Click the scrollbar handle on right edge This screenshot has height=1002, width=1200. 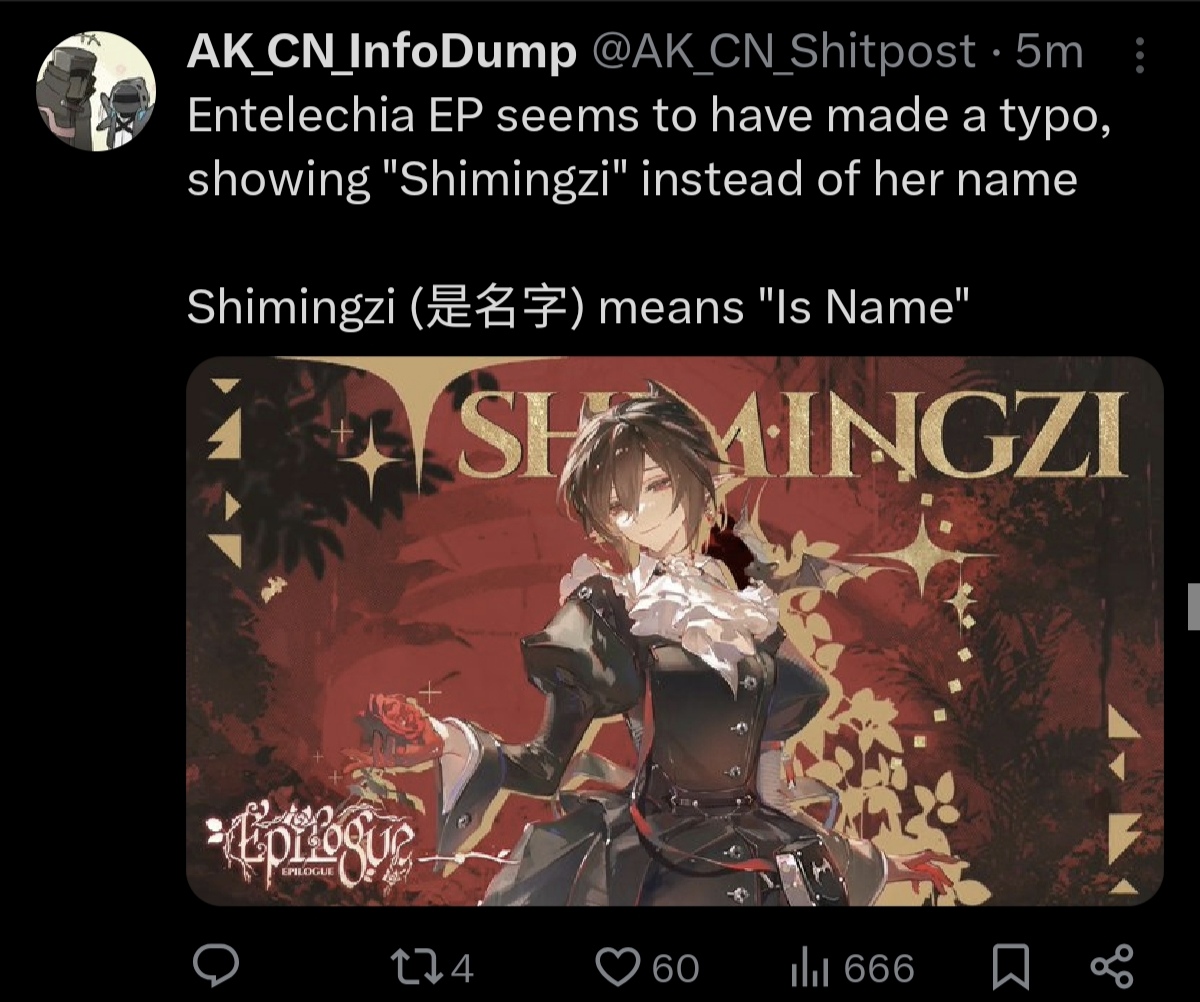1193,606
